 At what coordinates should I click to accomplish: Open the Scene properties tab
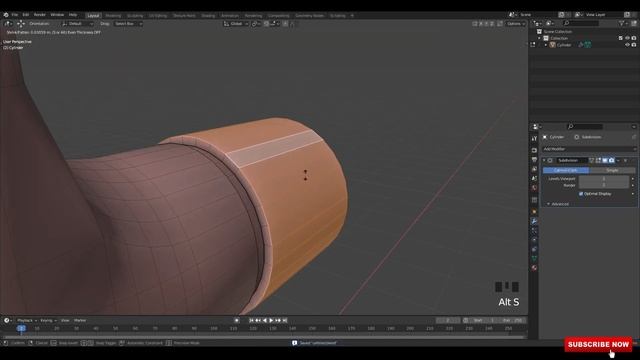534,178
